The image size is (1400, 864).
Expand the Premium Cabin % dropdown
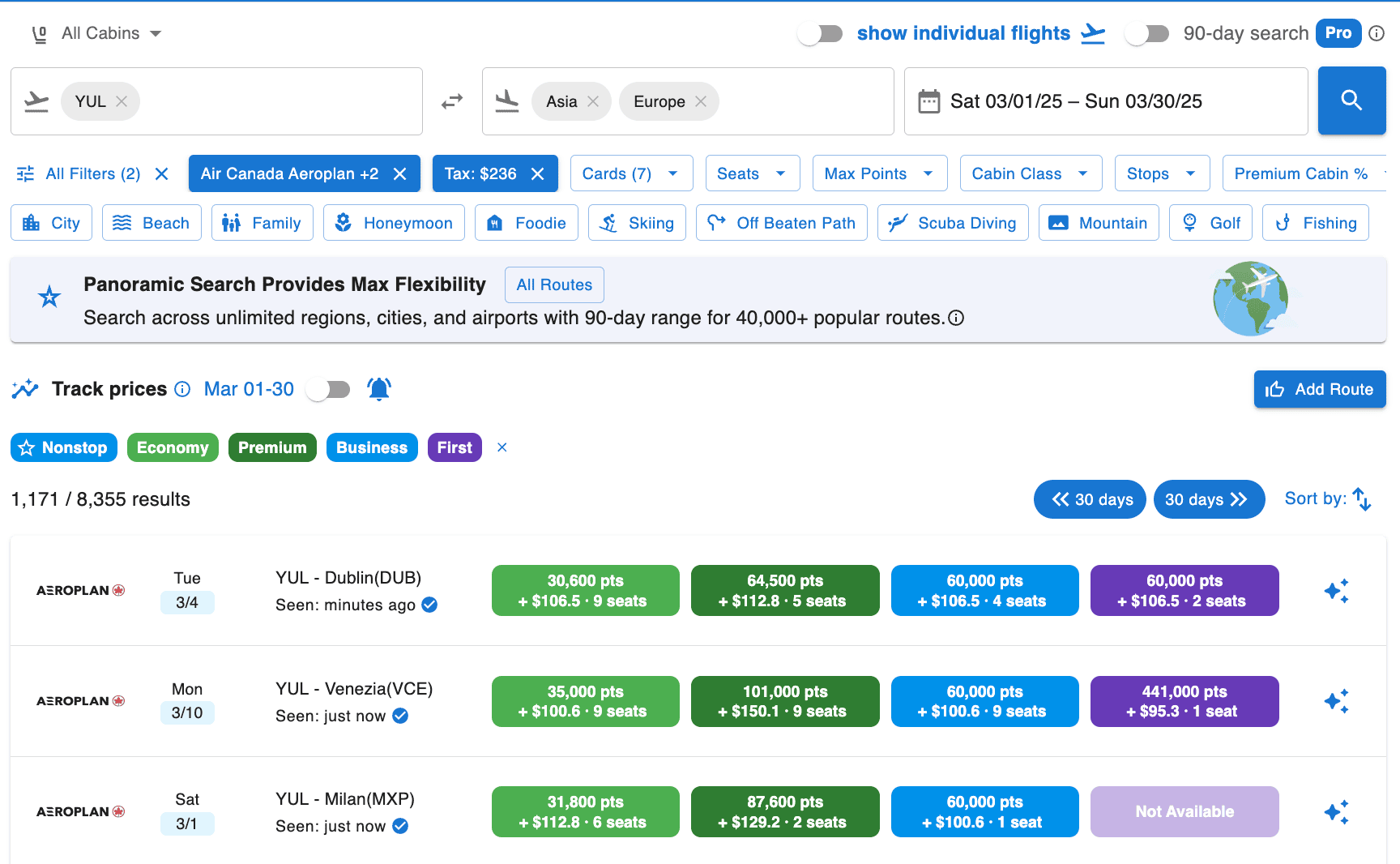pos(1305,173)
